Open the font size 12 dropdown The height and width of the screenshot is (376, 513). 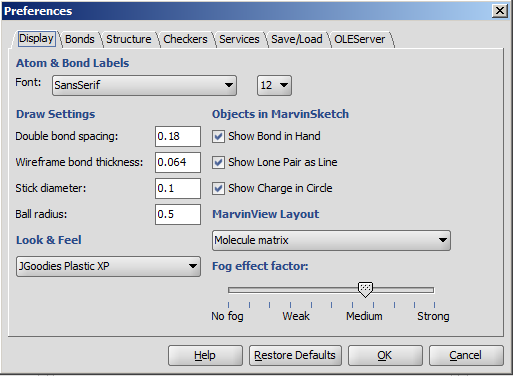point(274,85)
